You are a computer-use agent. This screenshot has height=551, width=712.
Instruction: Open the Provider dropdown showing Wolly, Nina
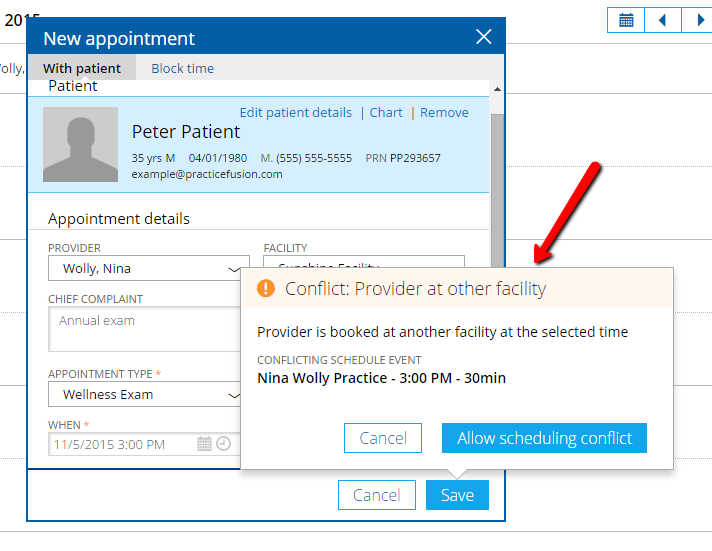pyautogui.click(x=148, y=268)
